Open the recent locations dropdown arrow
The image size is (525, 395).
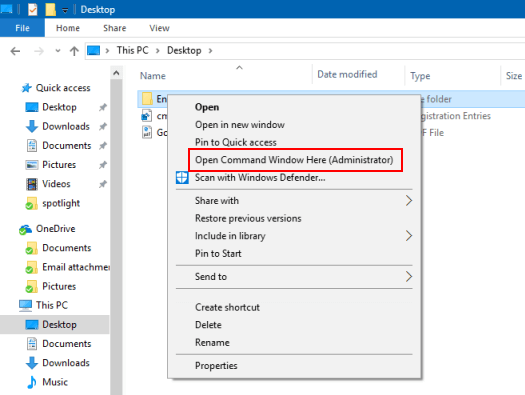[x=58, y=51]
